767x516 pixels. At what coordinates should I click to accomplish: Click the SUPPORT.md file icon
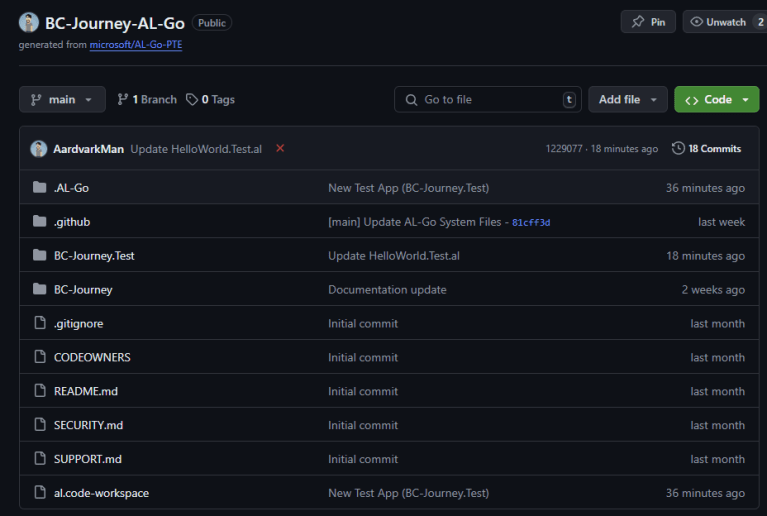click(40, 458)
